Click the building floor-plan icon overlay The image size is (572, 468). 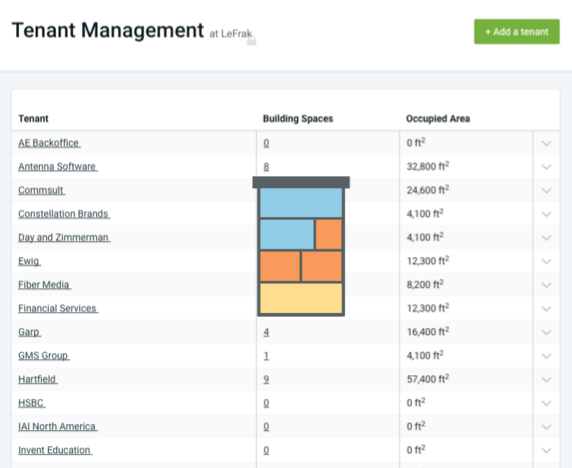(x=301, y=246)
